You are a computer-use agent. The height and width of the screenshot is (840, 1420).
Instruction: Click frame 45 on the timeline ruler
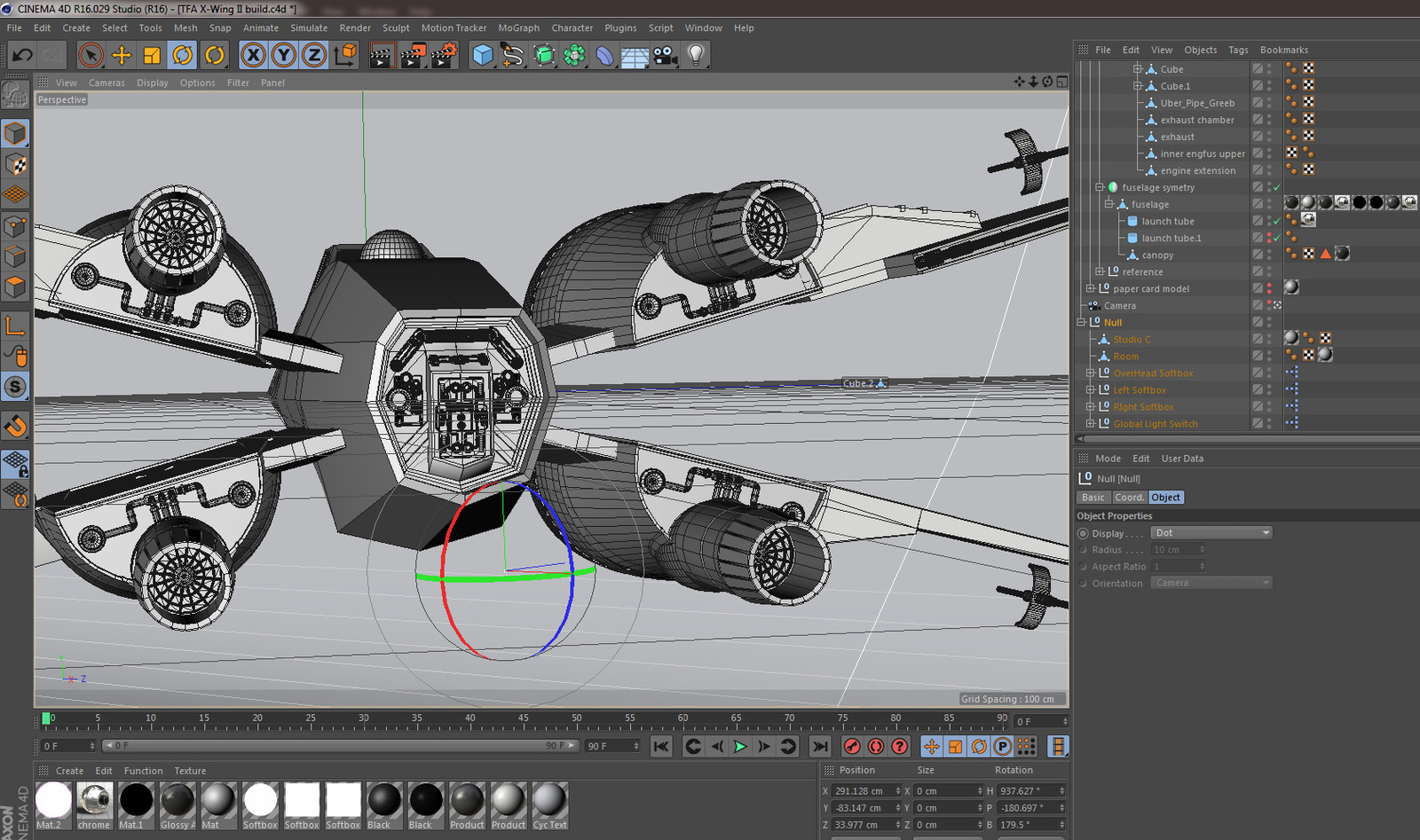(x=523, y=720)
